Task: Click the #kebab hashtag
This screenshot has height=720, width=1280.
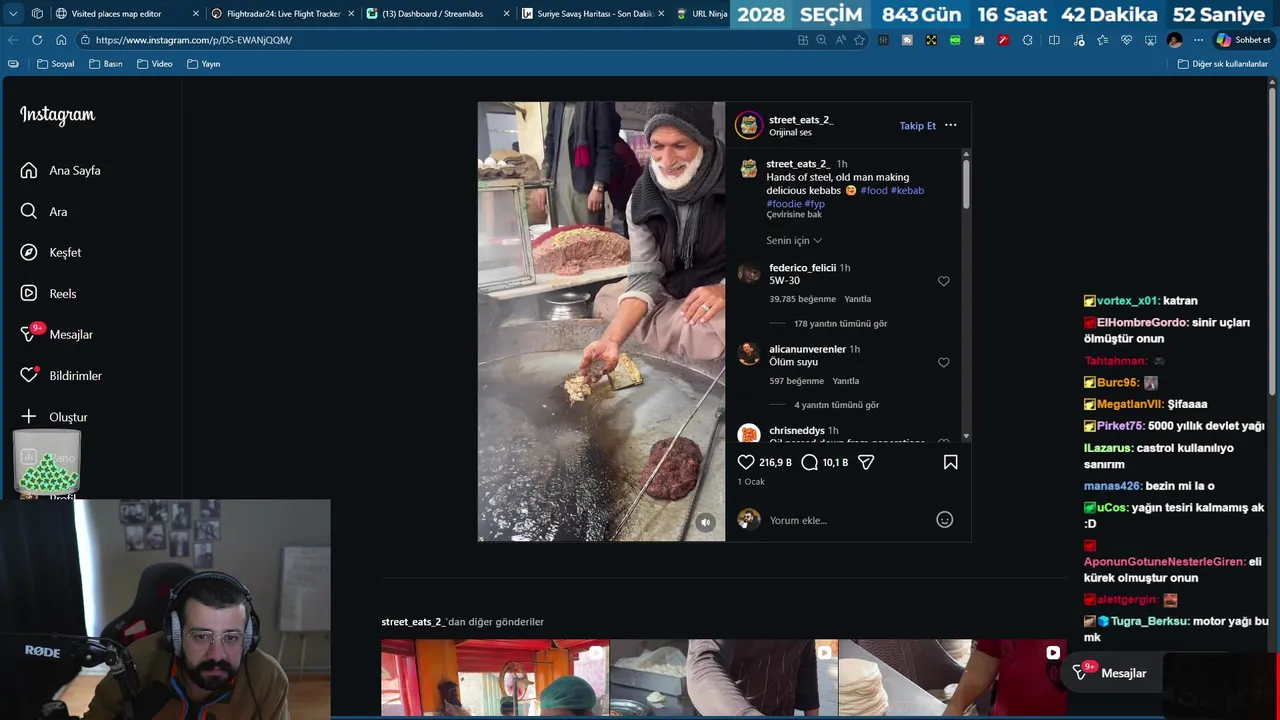Action: pos(907,190)
